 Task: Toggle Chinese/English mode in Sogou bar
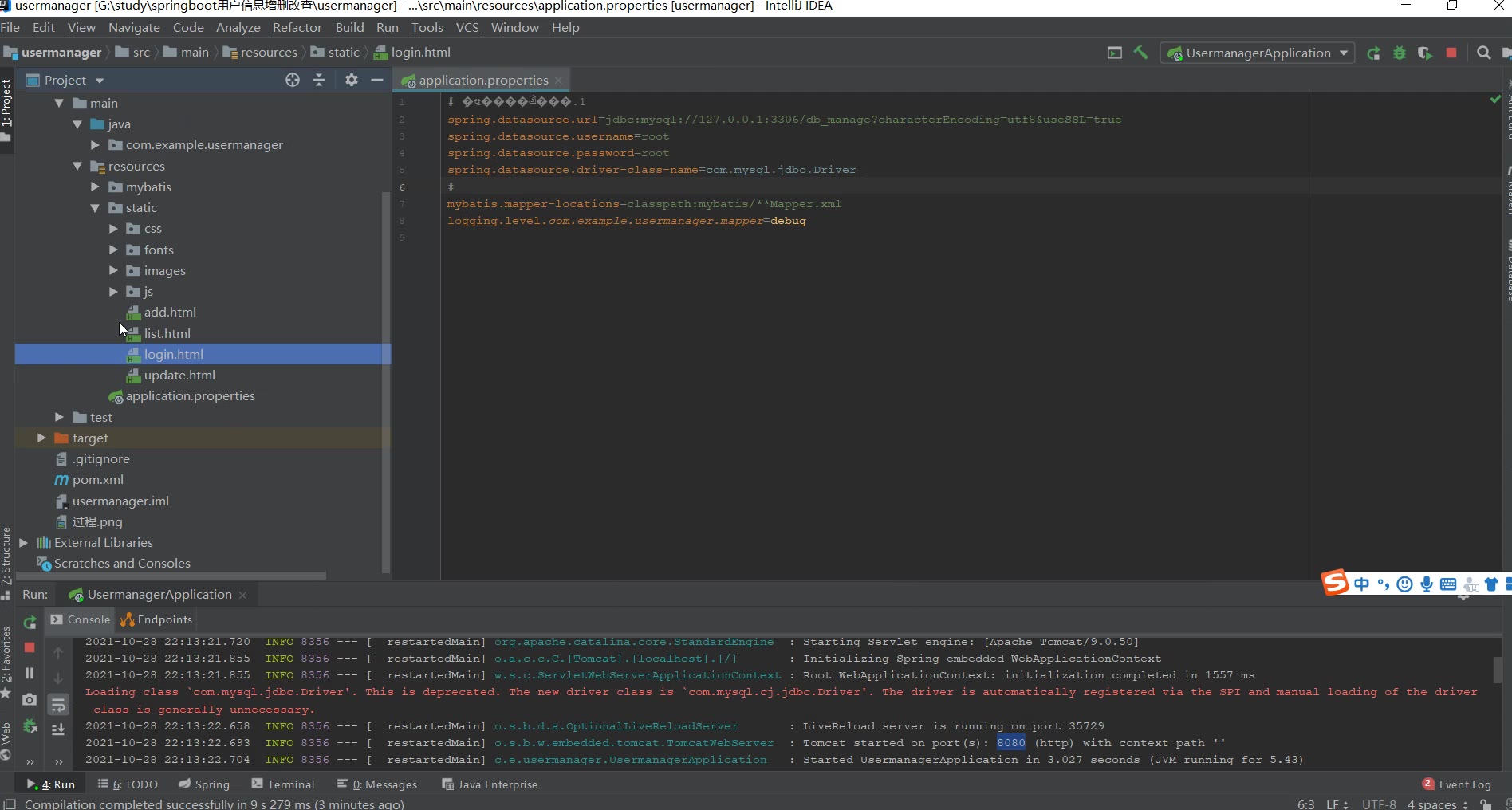1362,584
